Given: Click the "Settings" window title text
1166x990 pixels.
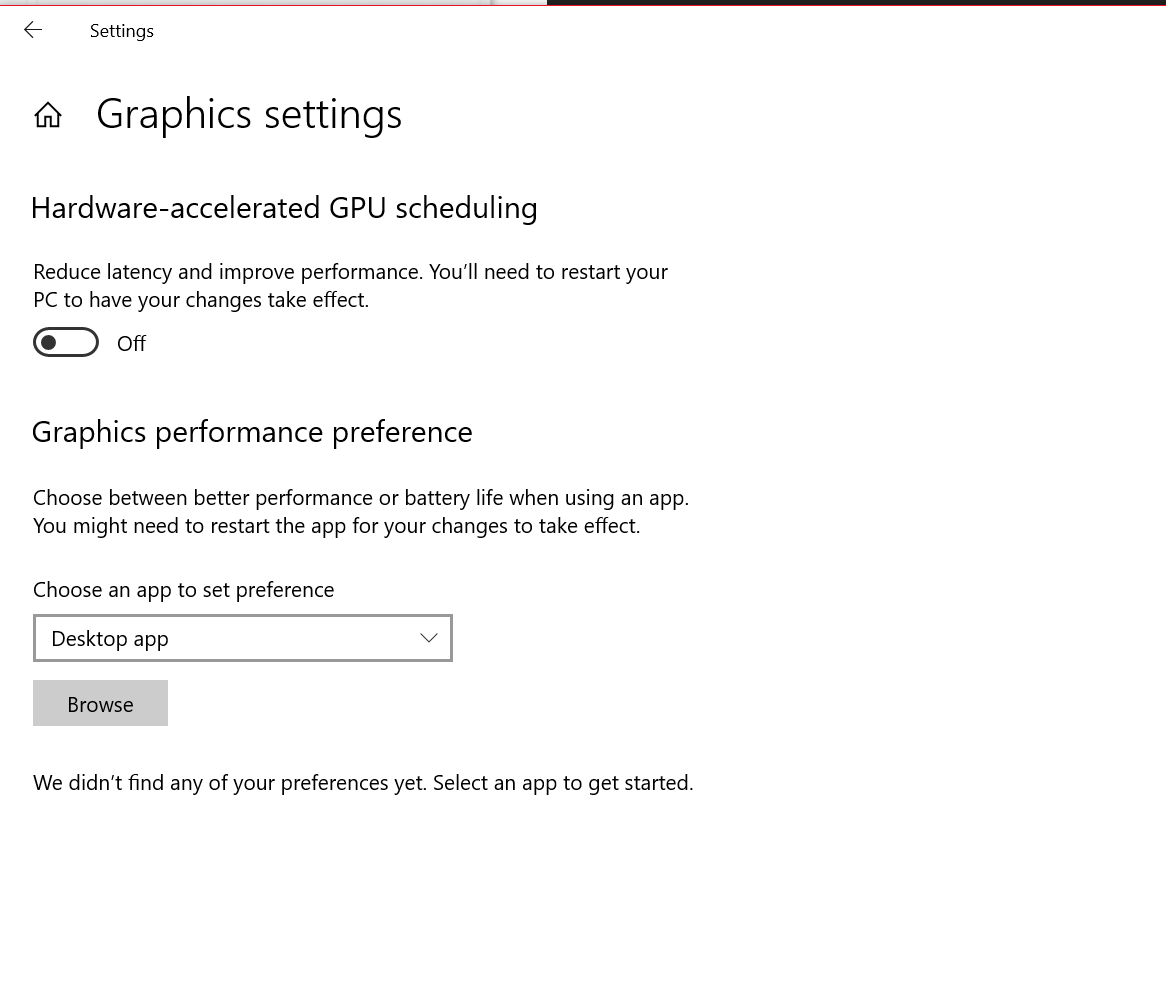Looking at the screenshot, I should (x=122, y=31).
